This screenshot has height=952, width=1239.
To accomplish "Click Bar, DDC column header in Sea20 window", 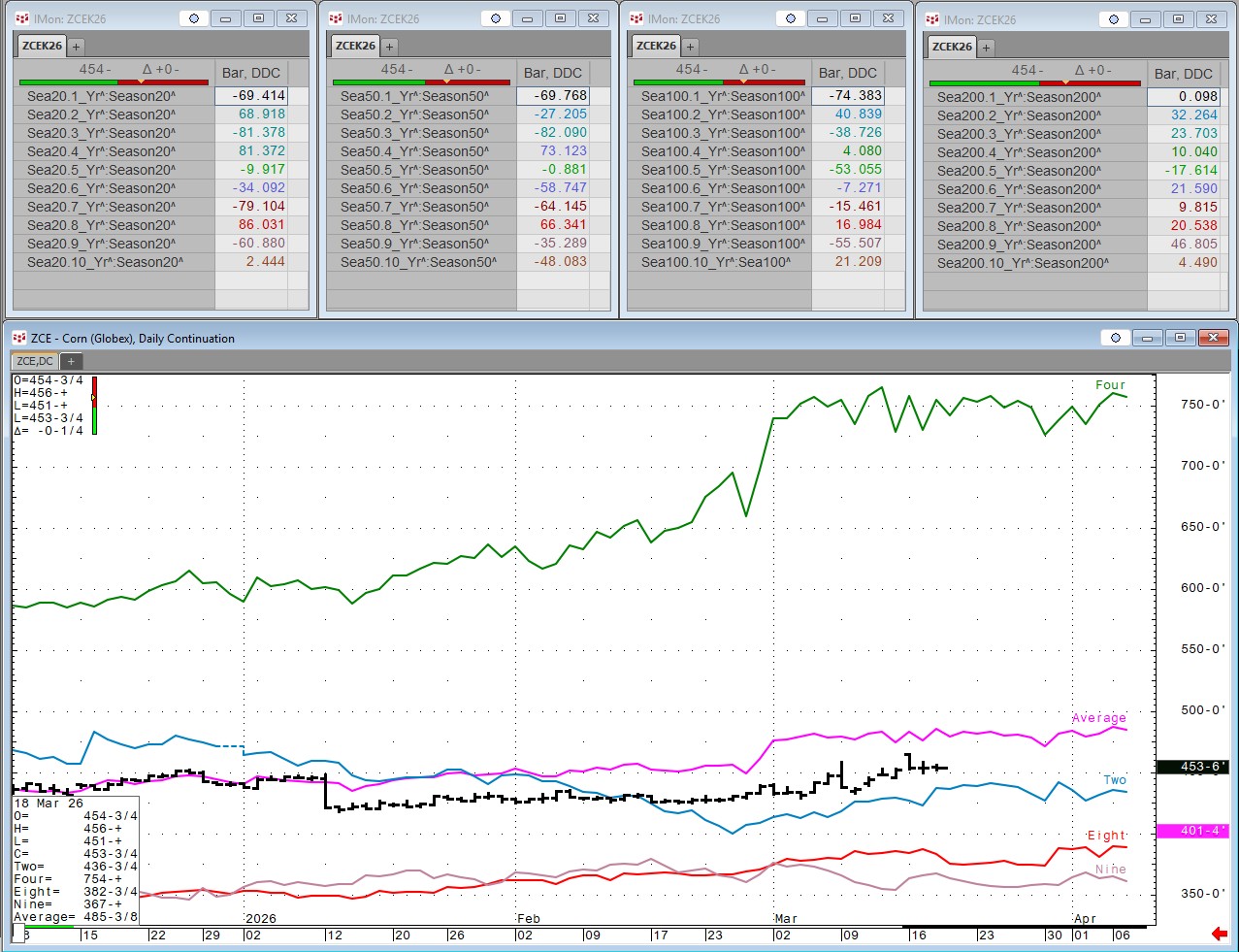I will (x=250, y=73).
